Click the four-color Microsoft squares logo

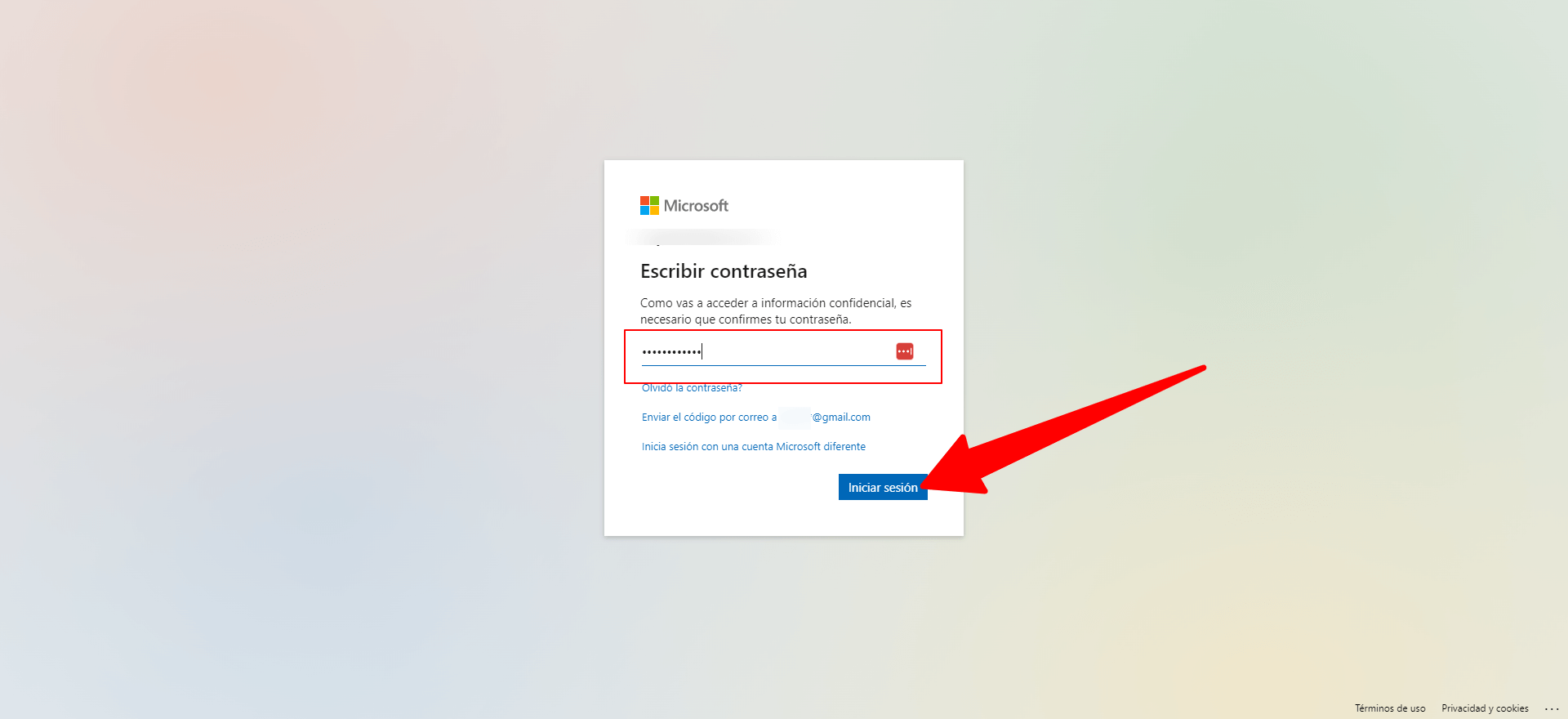pyautogui.click(x=649, y=205)
